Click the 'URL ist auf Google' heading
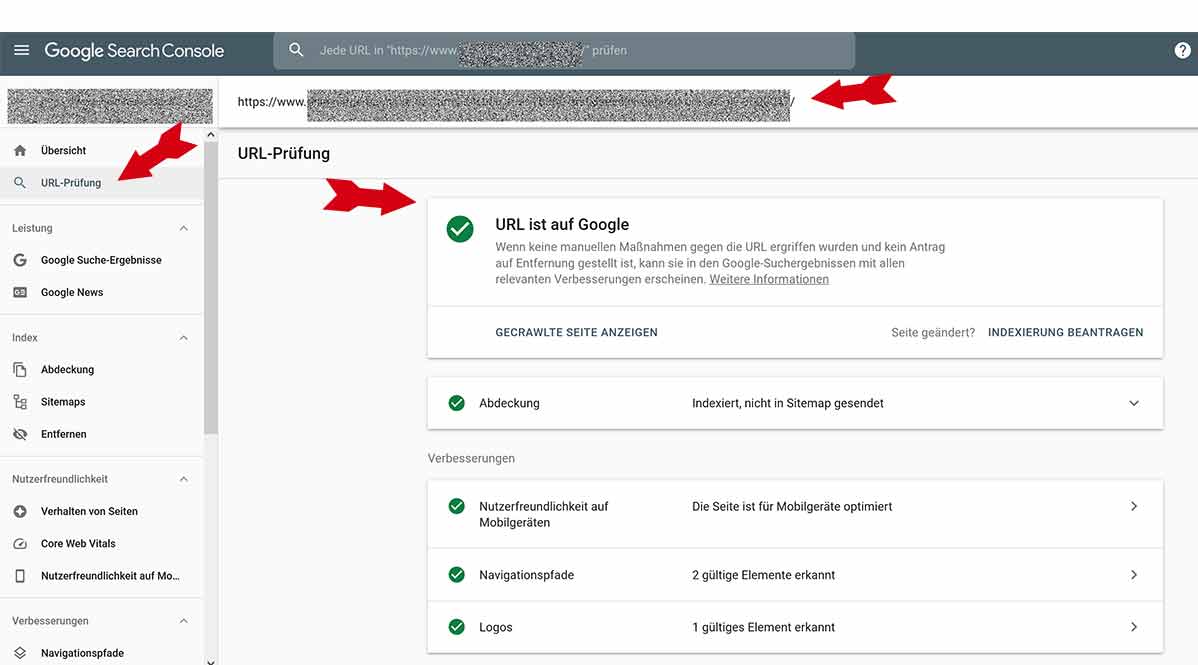1198x665 pixels. 562,224
